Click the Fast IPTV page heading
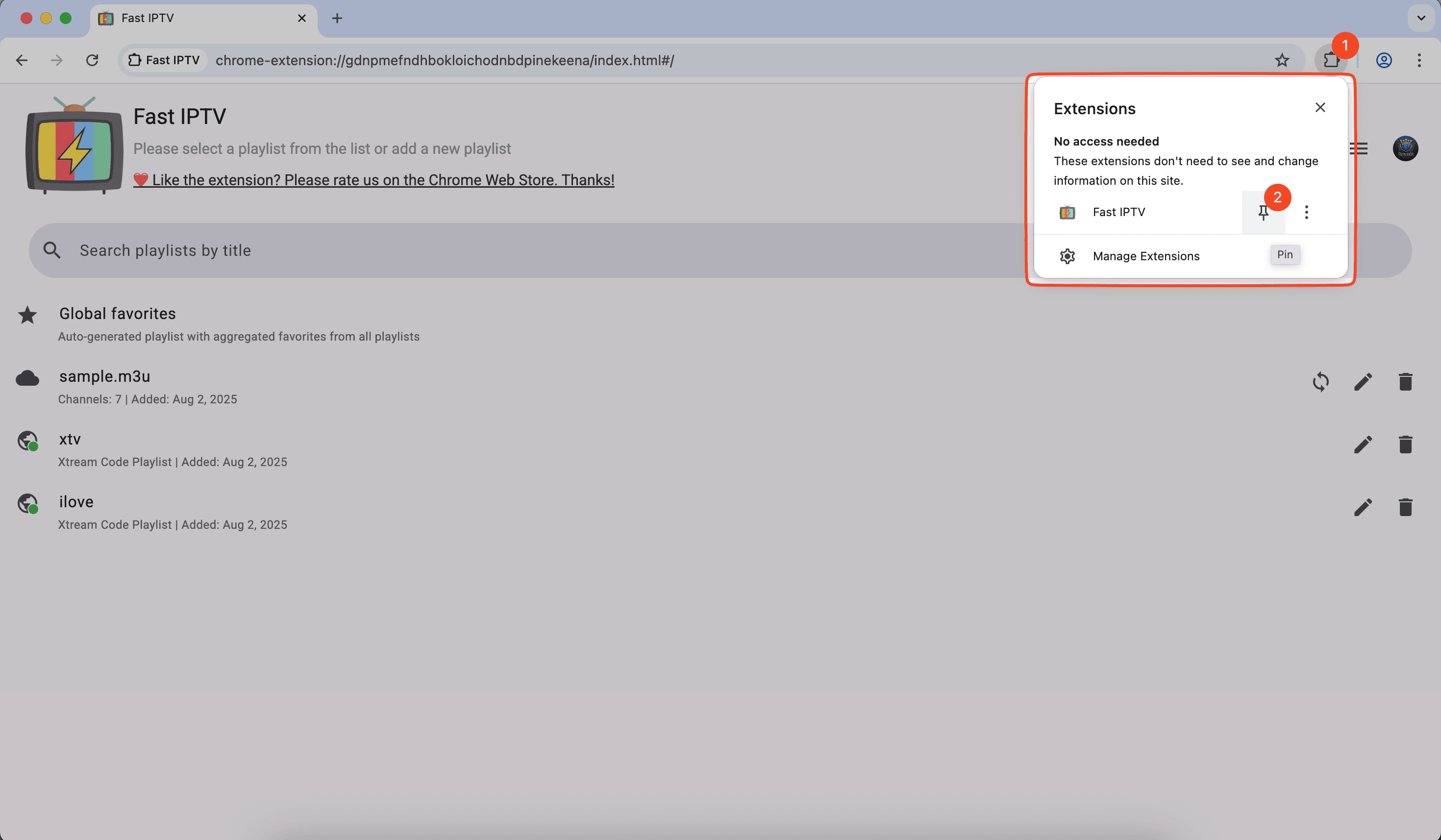1441x840 pixels. pyautogui.click(x=179, y=117)
